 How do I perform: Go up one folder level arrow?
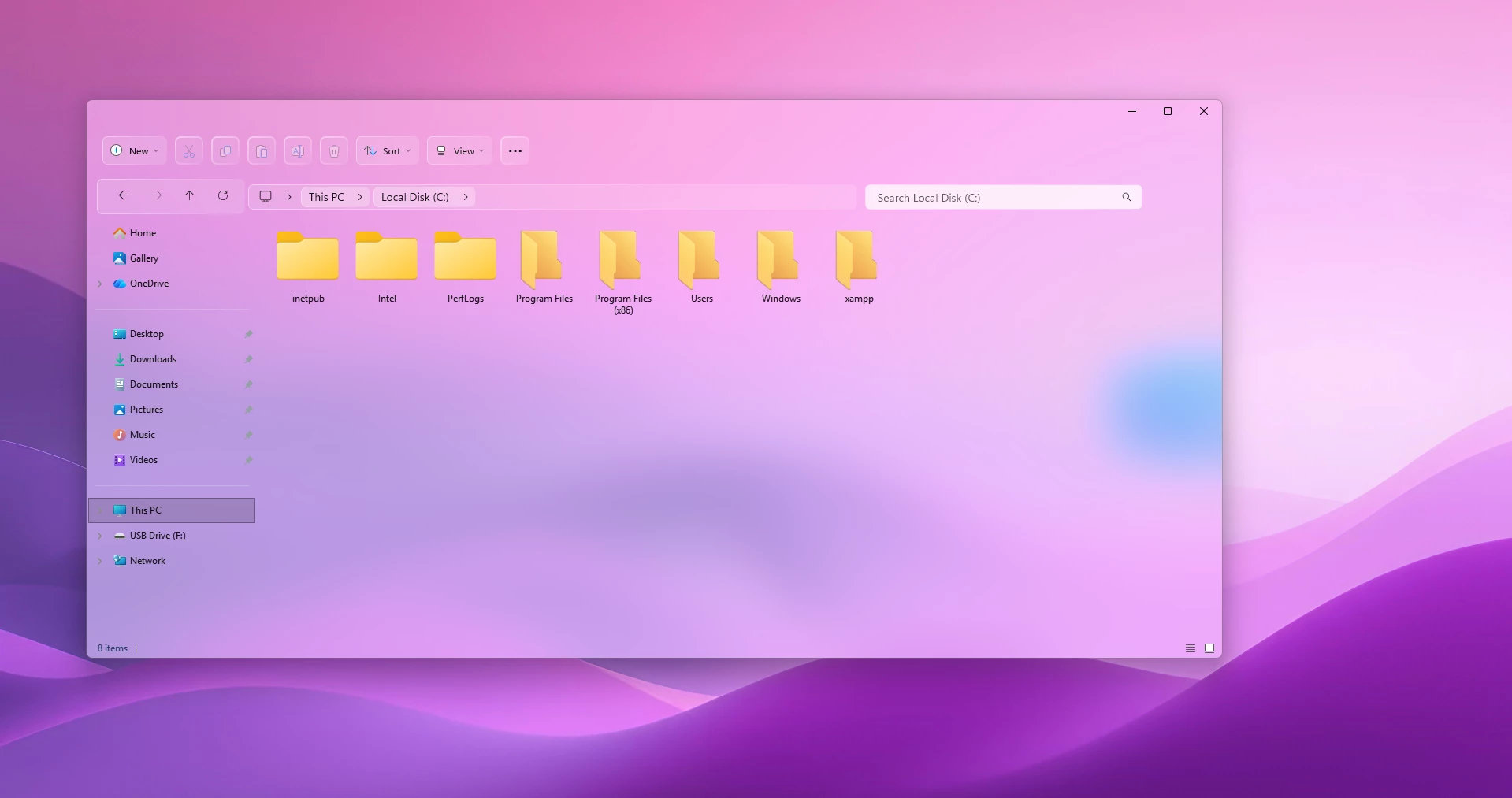pos(190,195)
